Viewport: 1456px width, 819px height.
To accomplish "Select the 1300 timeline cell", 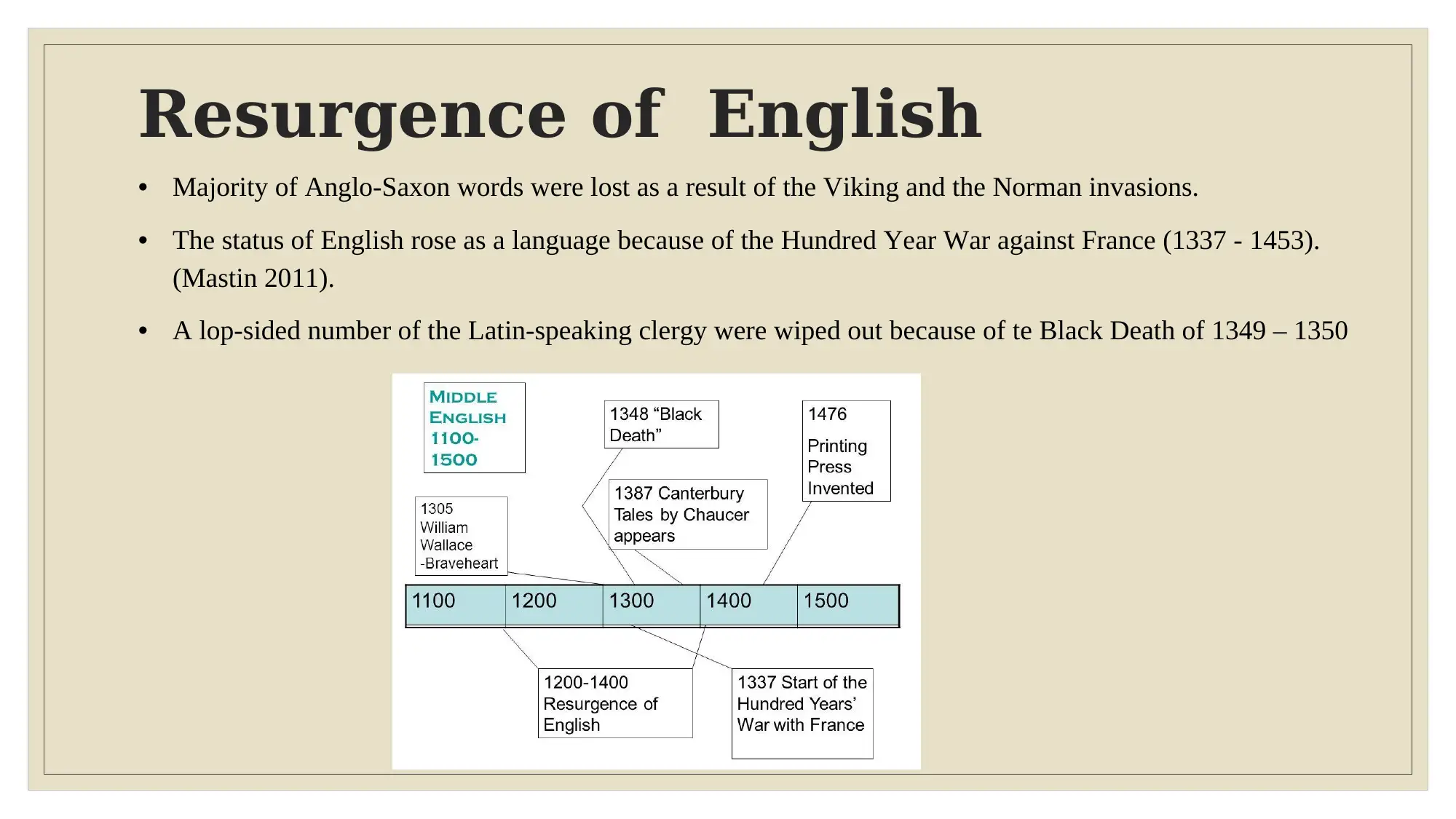I will 652,605.
